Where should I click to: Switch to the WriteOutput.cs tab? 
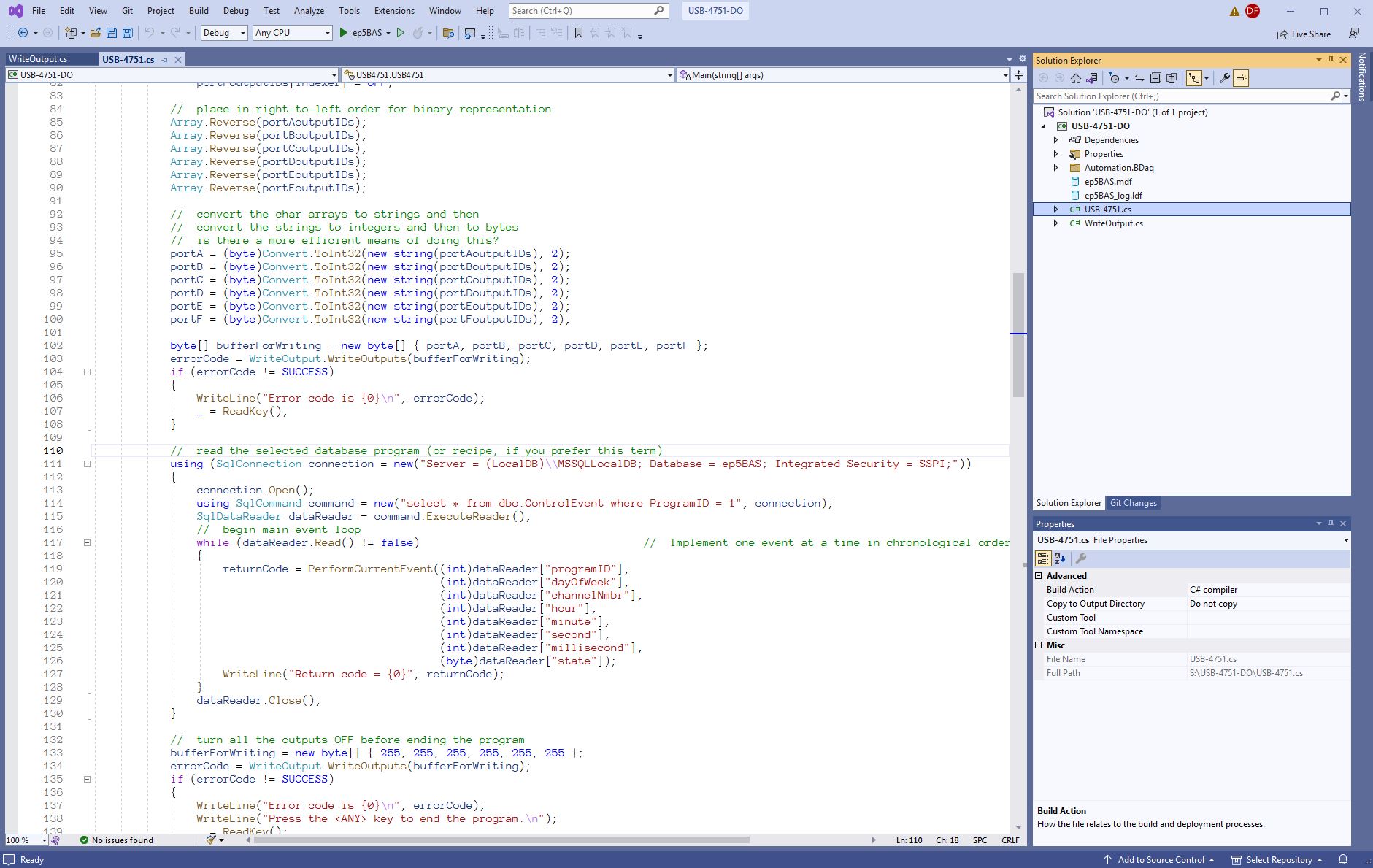coord(38,59)
